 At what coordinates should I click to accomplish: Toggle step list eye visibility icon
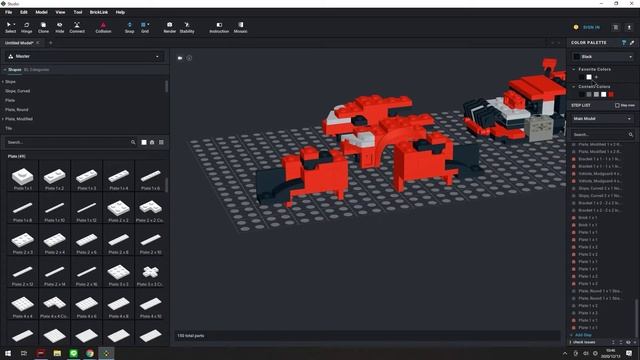tap(628, 342)
